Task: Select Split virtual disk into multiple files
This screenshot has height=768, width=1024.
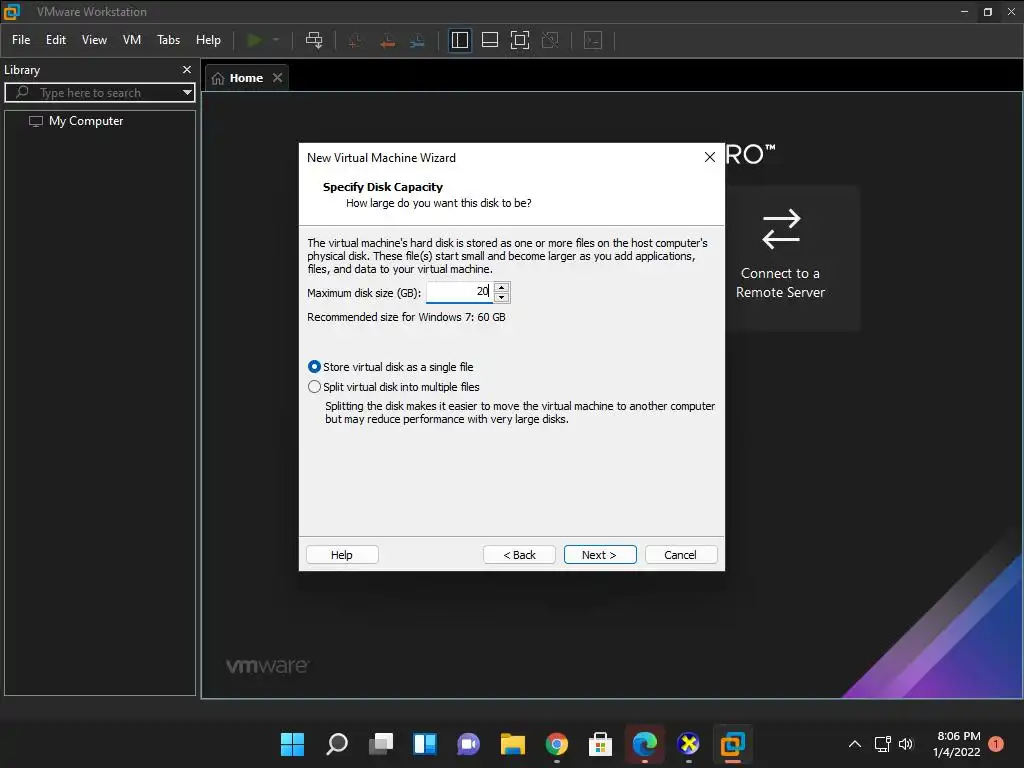Action: (394, 387)
